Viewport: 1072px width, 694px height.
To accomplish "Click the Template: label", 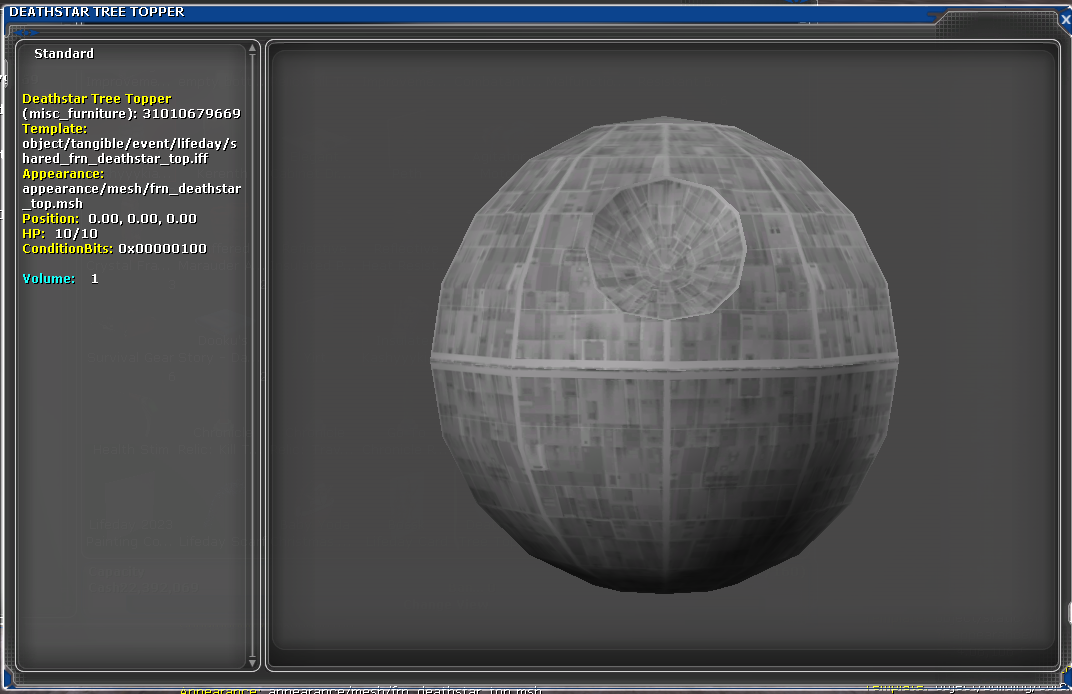I will tap(54, 129).
